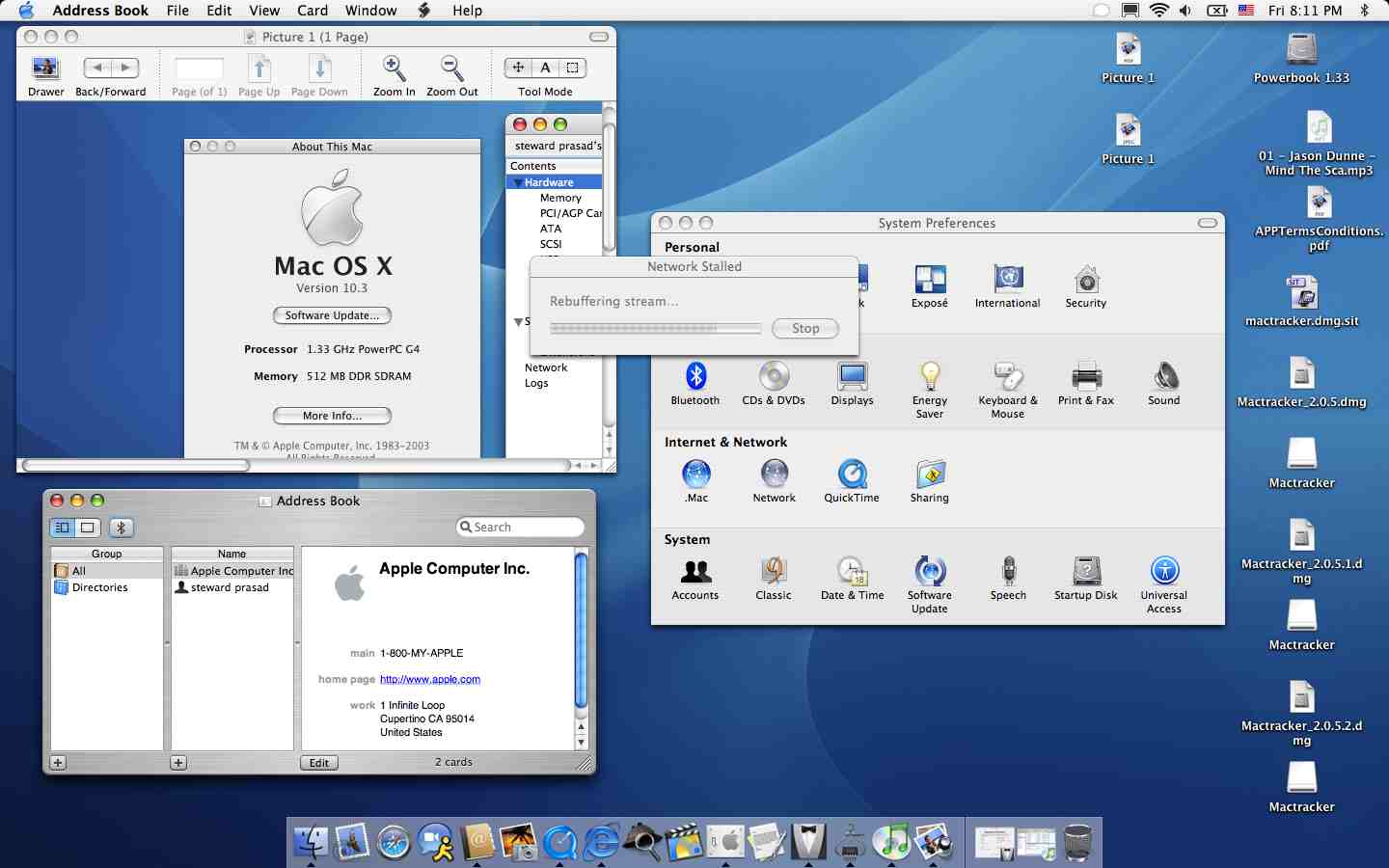Select the selection tool in Preview Tool Mode
1389x868 pixels.
[x=573, y=68]
